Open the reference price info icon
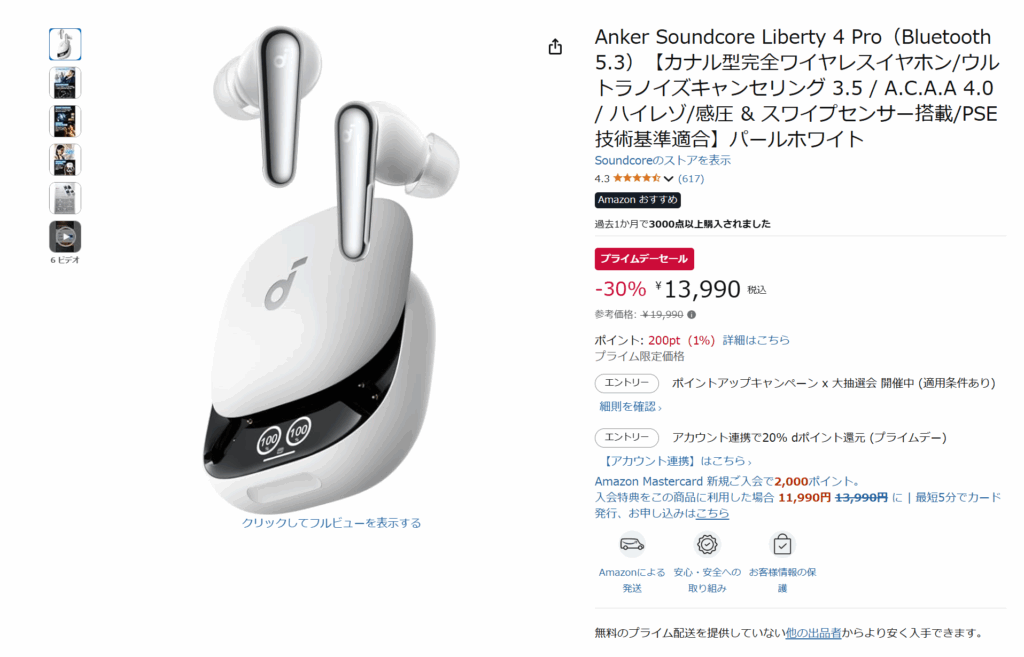This screenshot has height=657, width=1024. [692, 314]
